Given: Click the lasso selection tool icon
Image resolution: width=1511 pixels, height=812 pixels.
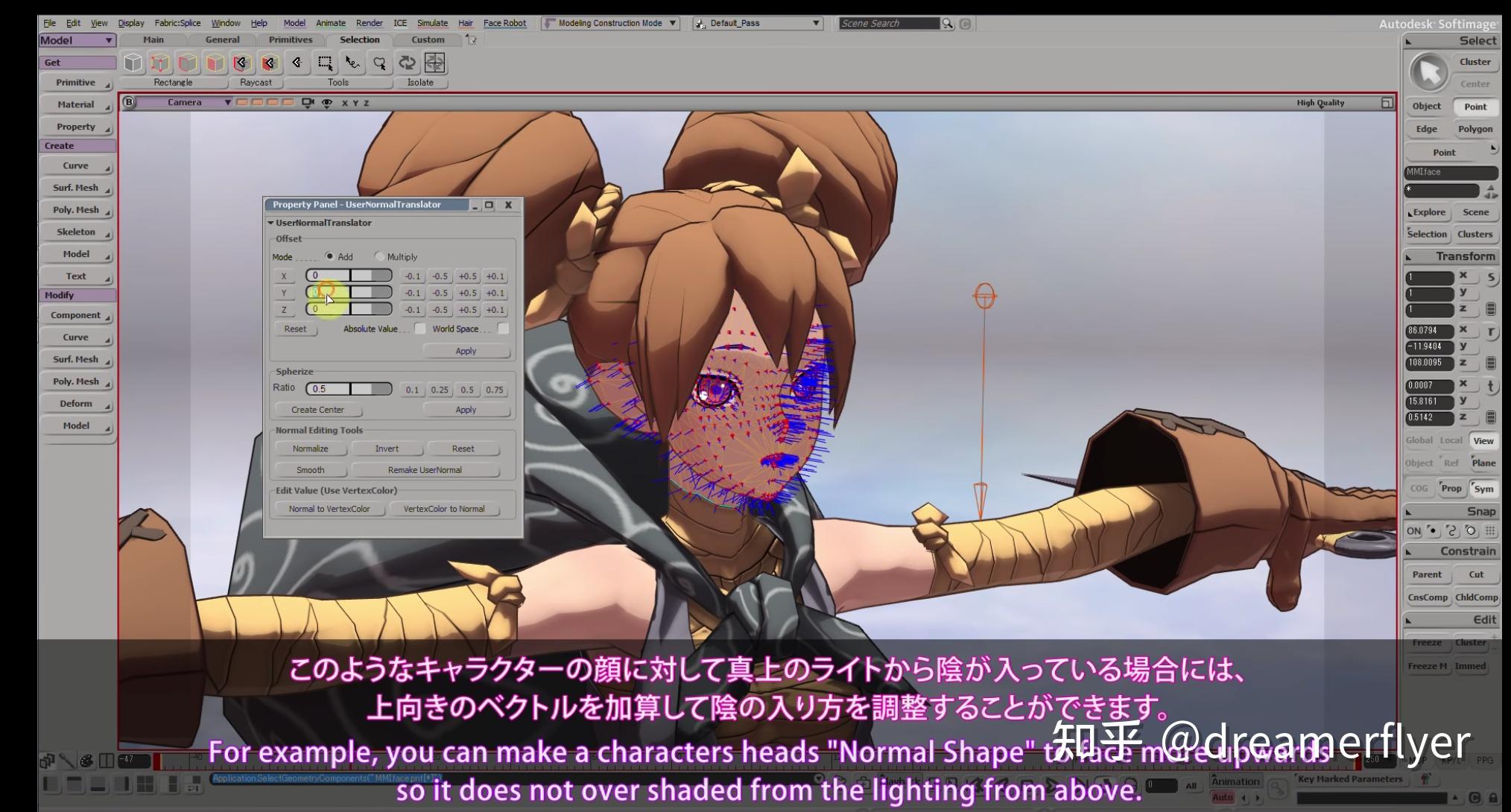Looking at the screenshot, I should (x=380, y=63).
